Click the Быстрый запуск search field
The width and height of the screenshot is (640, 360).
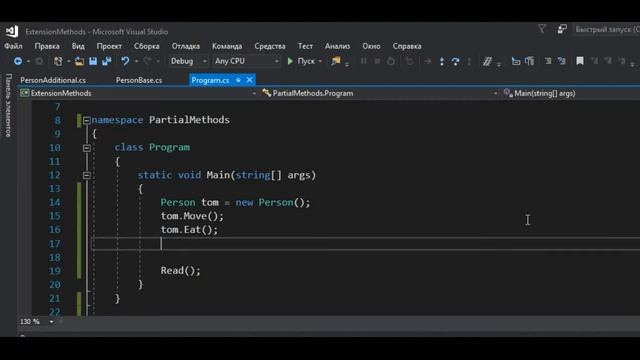click(607, 29)
